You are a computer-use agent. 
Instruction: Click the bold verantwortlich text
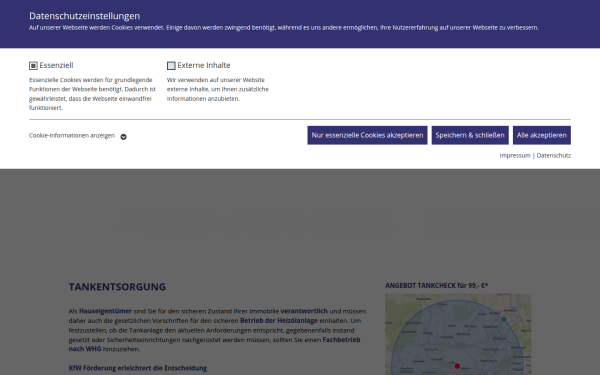click(x=304, y=311)
